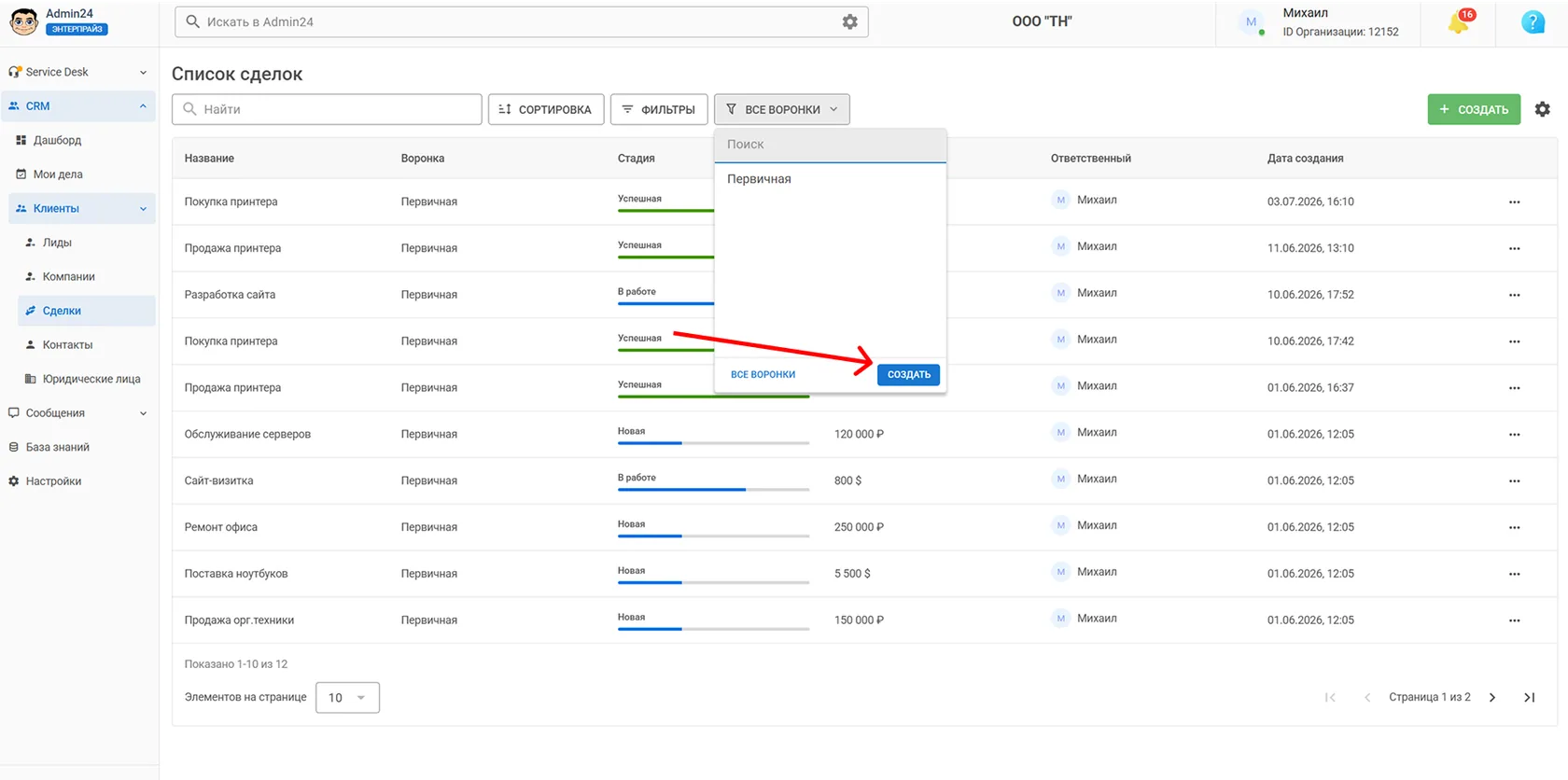1568x780 pixels.
Task: Open deal list settings gear
Action: [x=1543, y=109]
